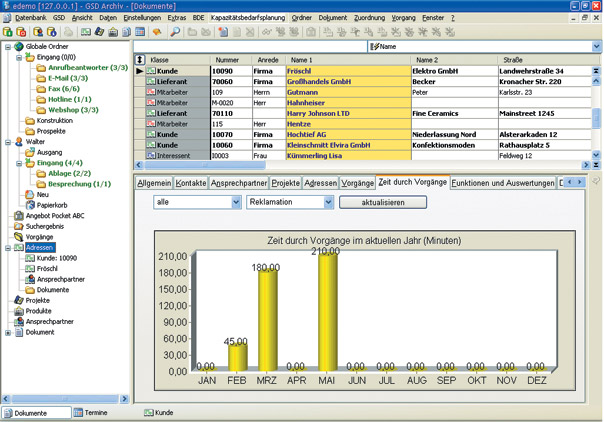
Task: Click the magnifier search icon in toolbar
Action: pyautogui.click(x=174, y=32)
